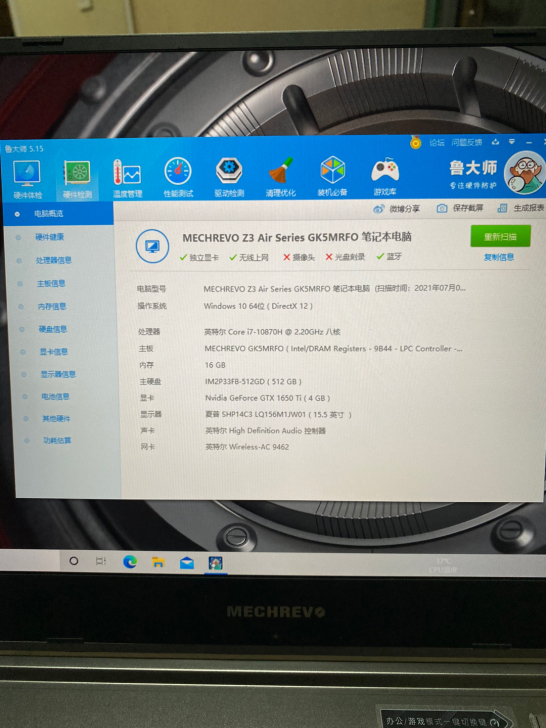Open 功耗估算 in the sidebar
This screenshot has width=546, height=728.
coord(57,441)
